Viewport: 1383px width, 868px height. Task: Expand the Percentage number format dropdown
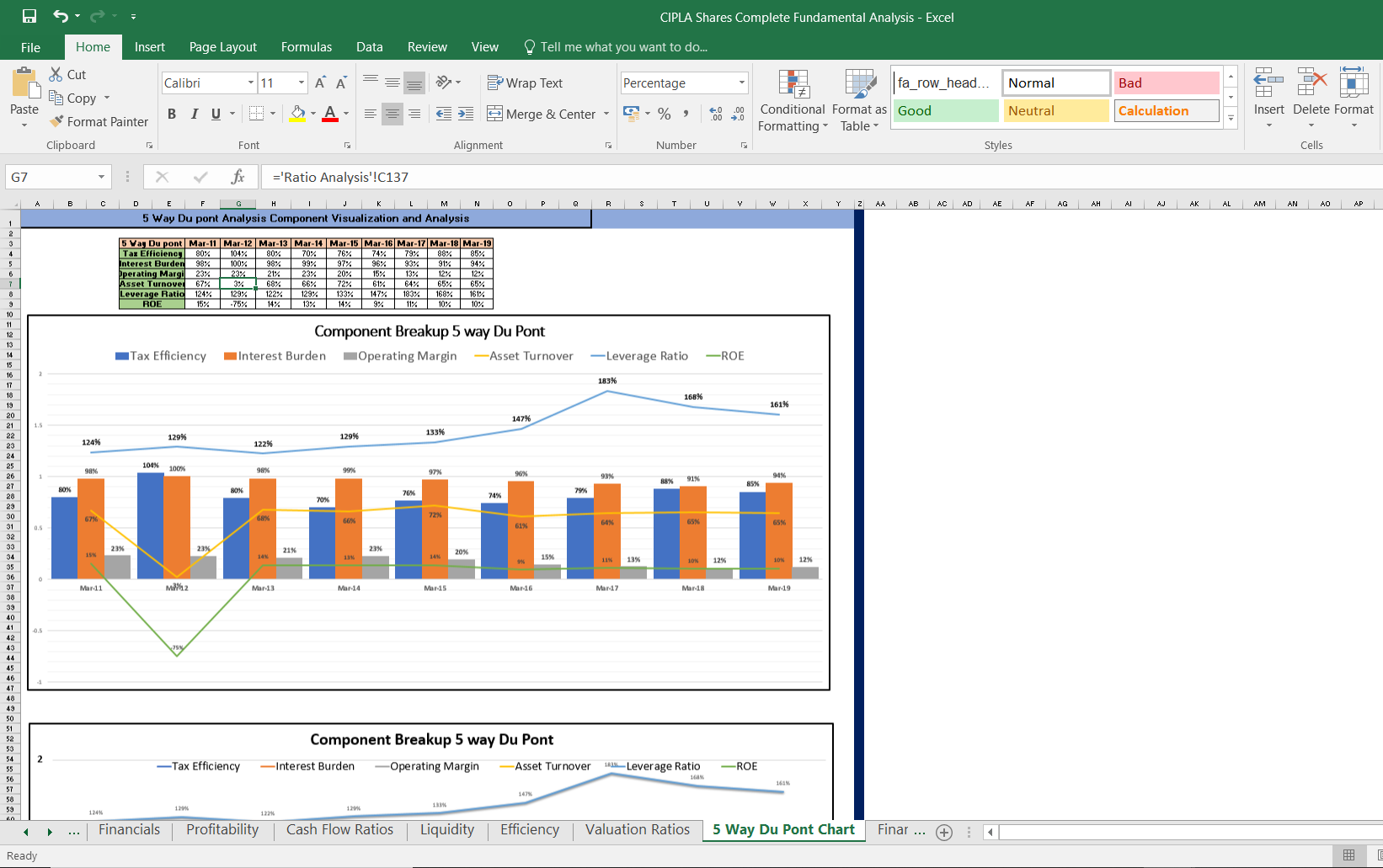point(741,83)
